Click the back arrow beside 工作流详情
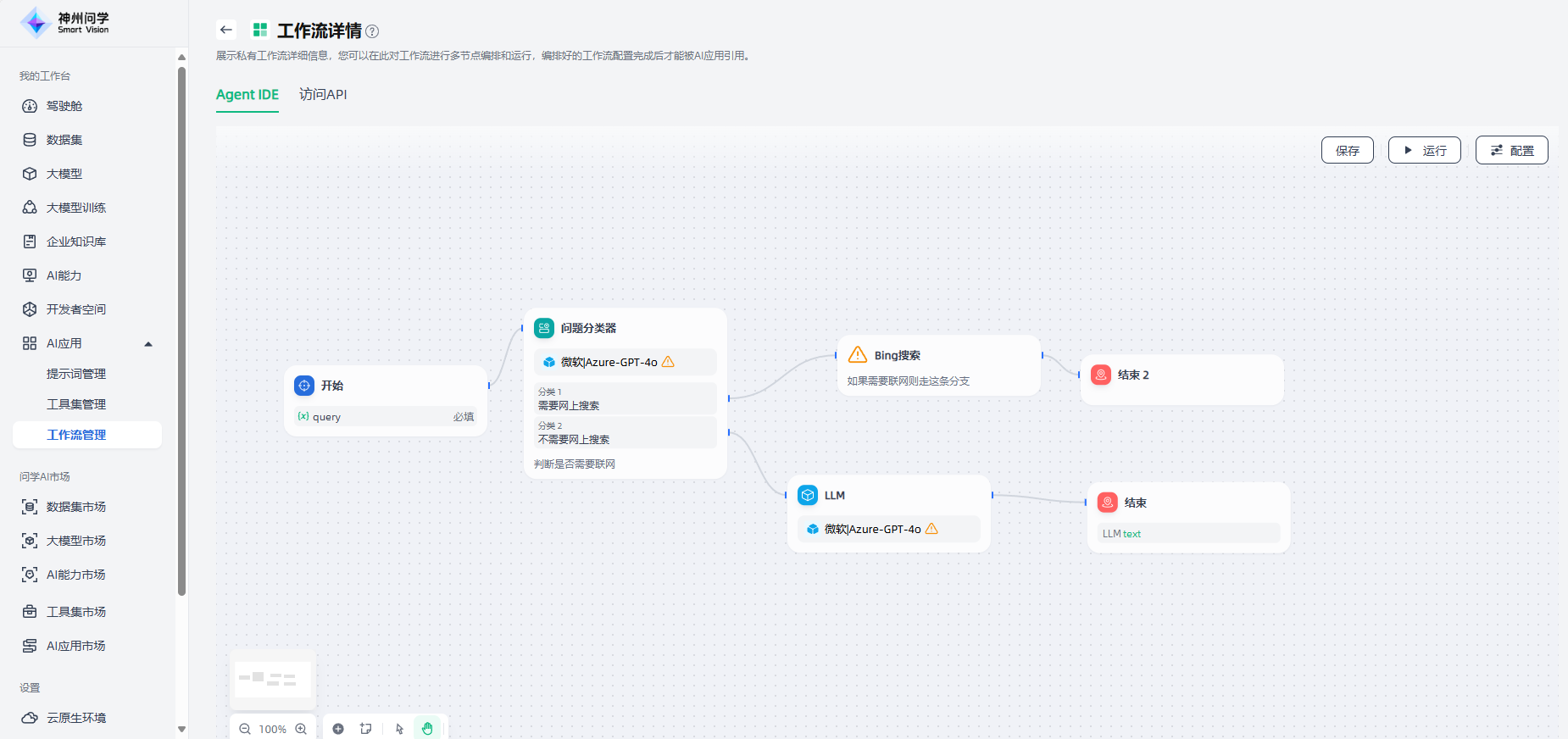The height and width of the screenshot is (739, 1568). pos(225,30)
